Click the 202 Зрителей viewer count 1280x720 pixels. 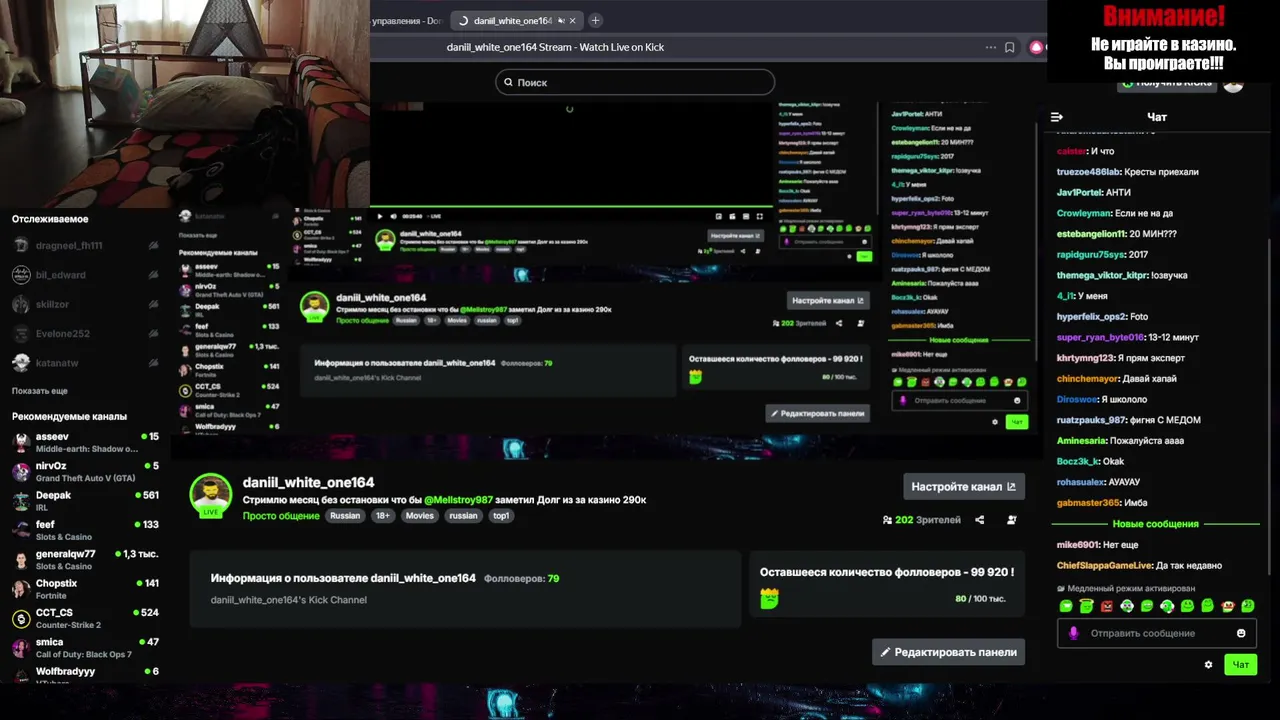click(922, 520)
